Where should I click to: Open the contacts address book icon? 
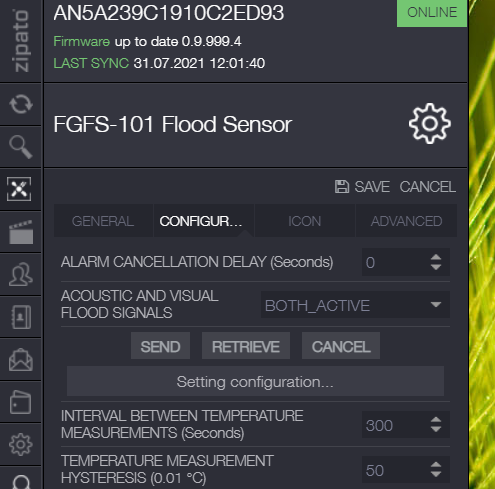pyautogui.click(x=21, y=317)
